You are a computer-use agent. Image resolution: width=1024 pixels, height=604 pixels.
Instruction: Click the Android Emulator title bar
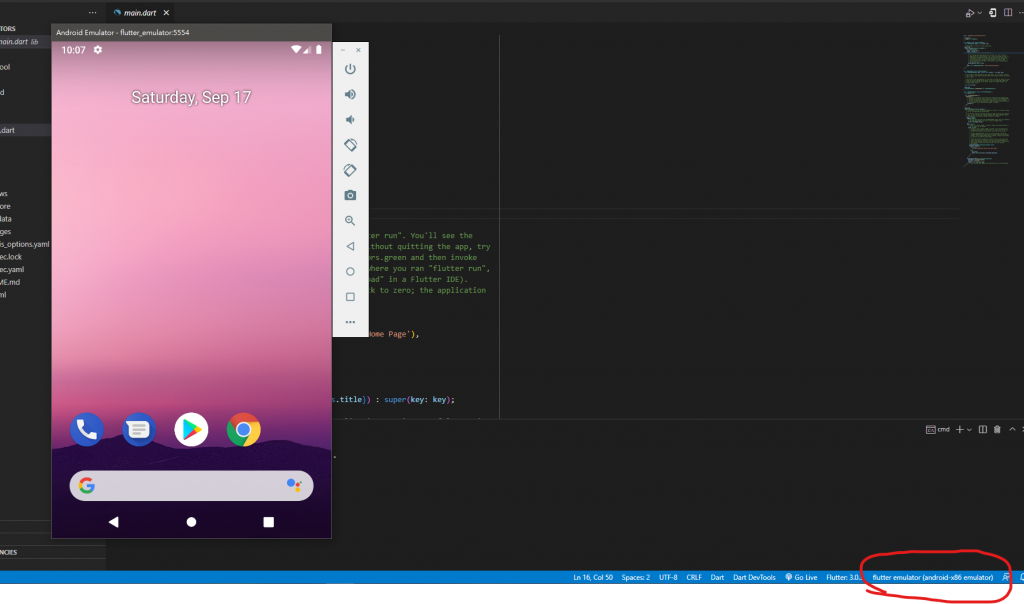pyautogui.click(x=191, y=32)
